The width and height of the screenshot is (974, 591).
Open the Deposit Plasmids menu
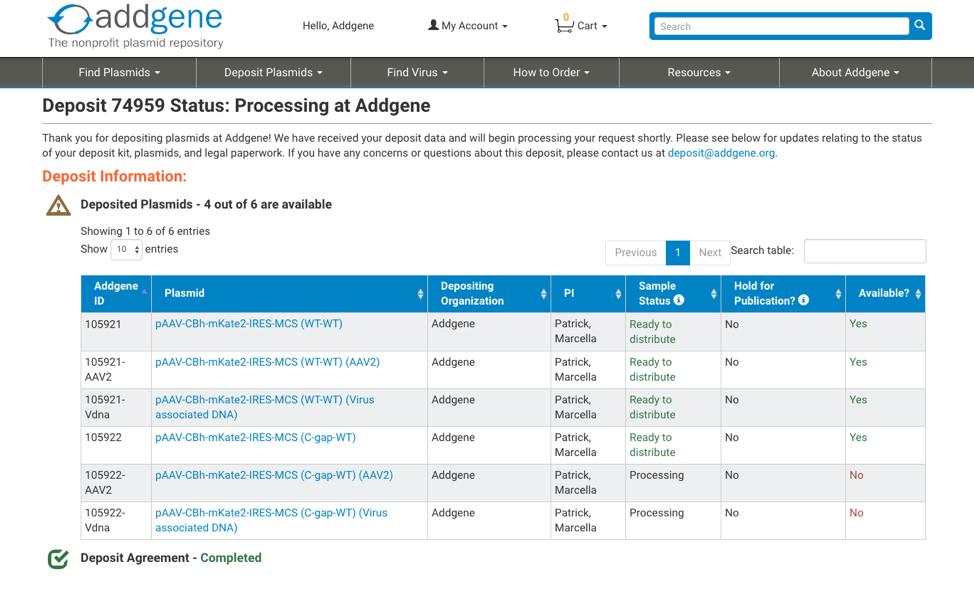pos(273,73)
